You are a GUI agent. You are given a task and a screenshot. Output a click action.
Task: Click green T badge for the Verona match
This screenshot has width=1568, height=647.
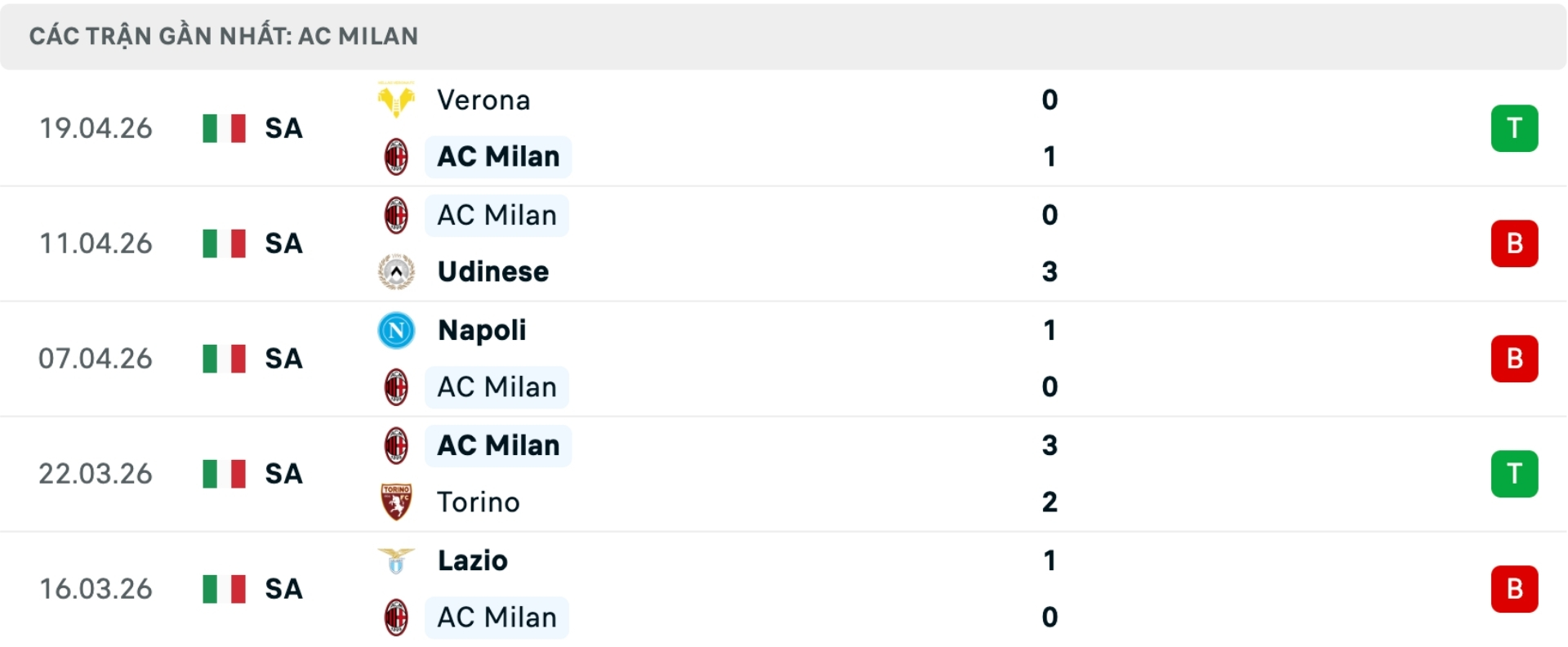tap(1514, 128)
